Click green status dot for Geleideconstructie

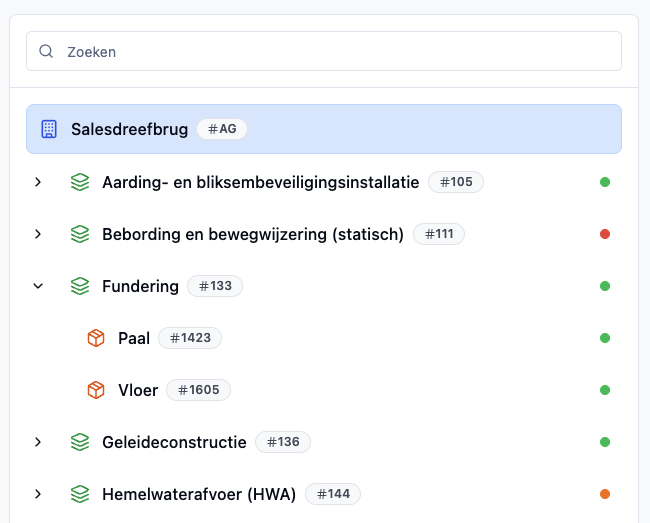click(x=605, y=442)
